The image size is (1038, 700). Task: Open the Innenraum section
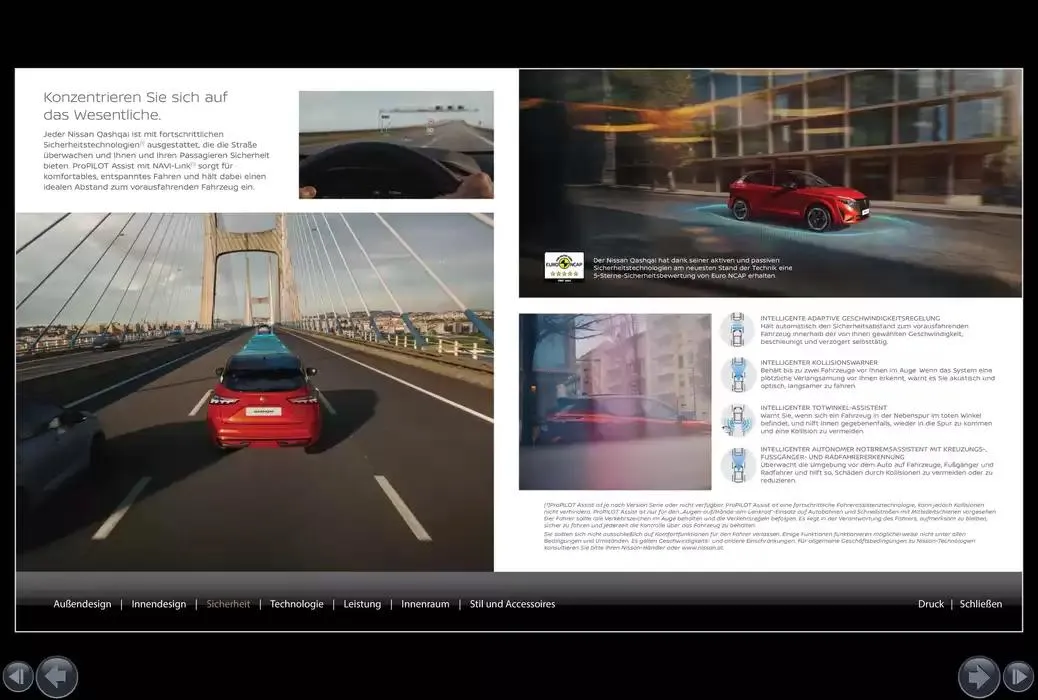(x=425, y=604)
